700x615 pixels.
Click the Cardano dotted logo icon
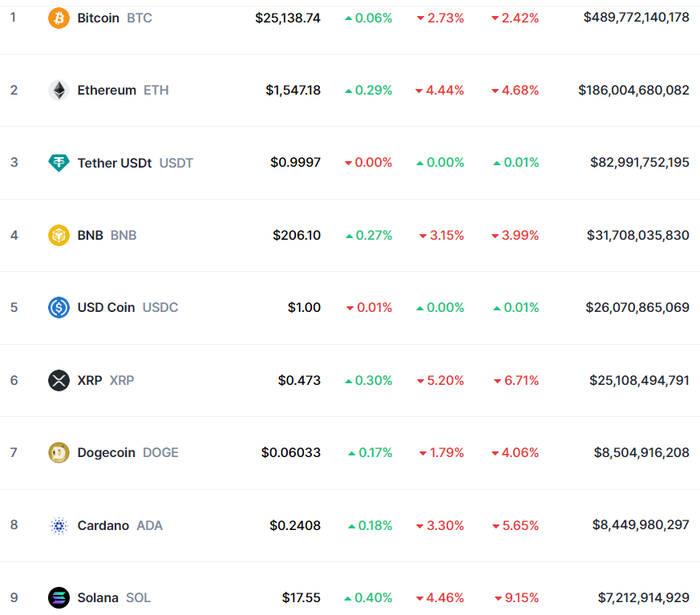point(58,525)
